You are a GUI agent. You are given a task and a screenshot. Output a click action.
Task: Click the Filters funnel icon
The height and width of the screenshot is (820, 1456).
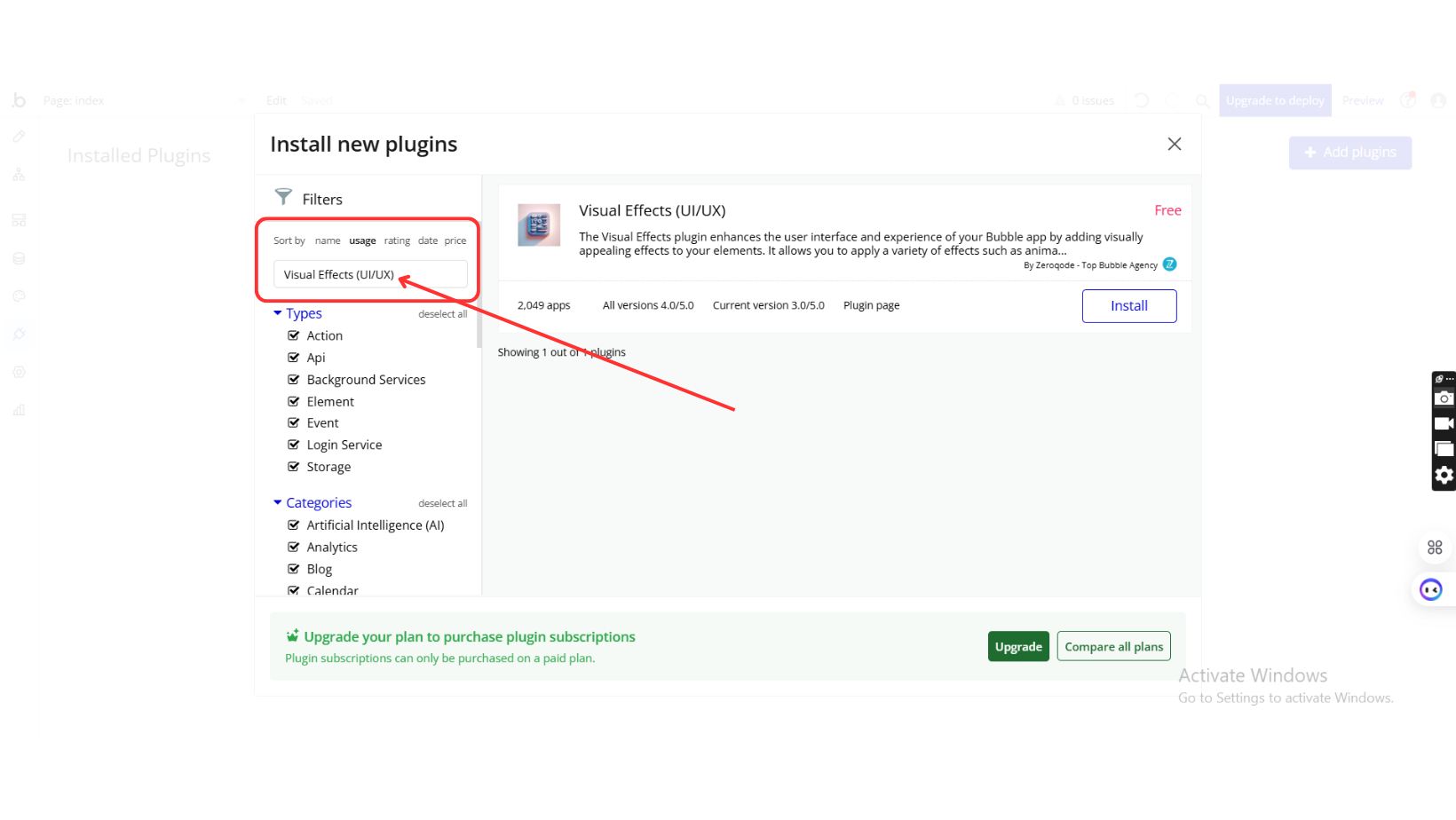283,196
